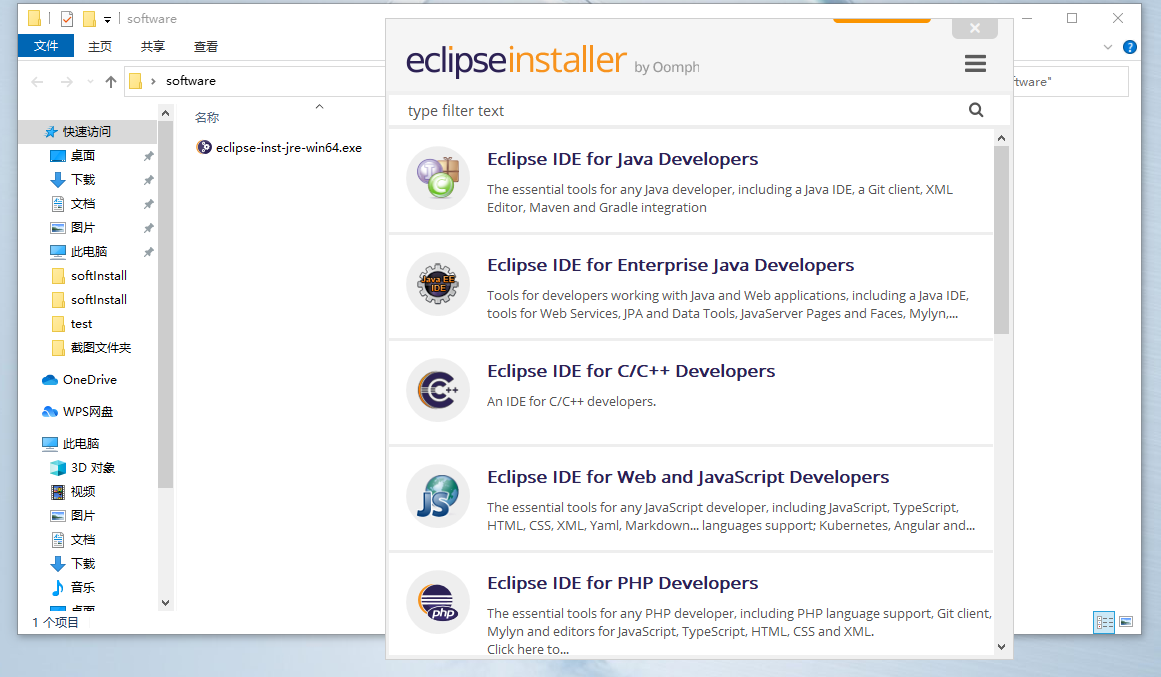1161x677 pixels.
Task: Click the Explorer forward arrow
Action: point(67,81)
